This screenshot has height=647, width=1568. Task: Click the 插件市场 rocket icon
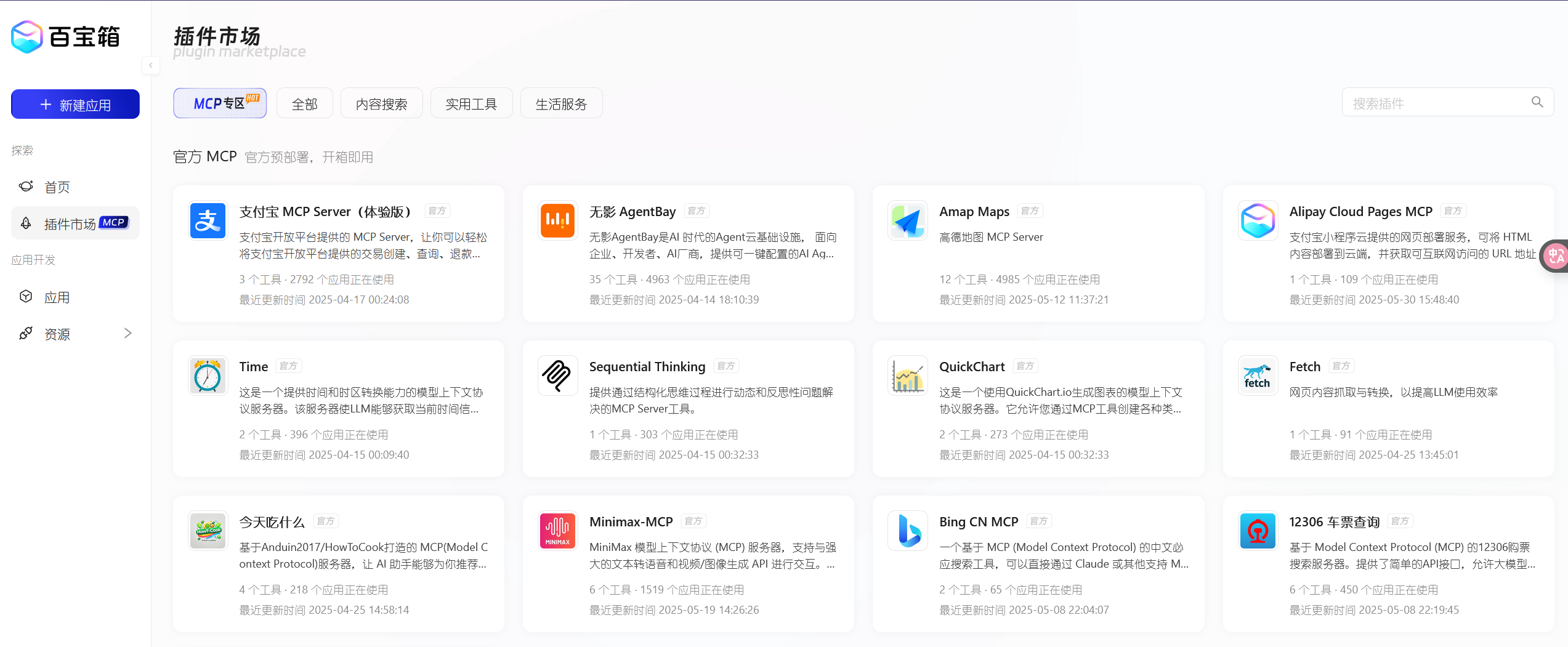click(26, 223)
